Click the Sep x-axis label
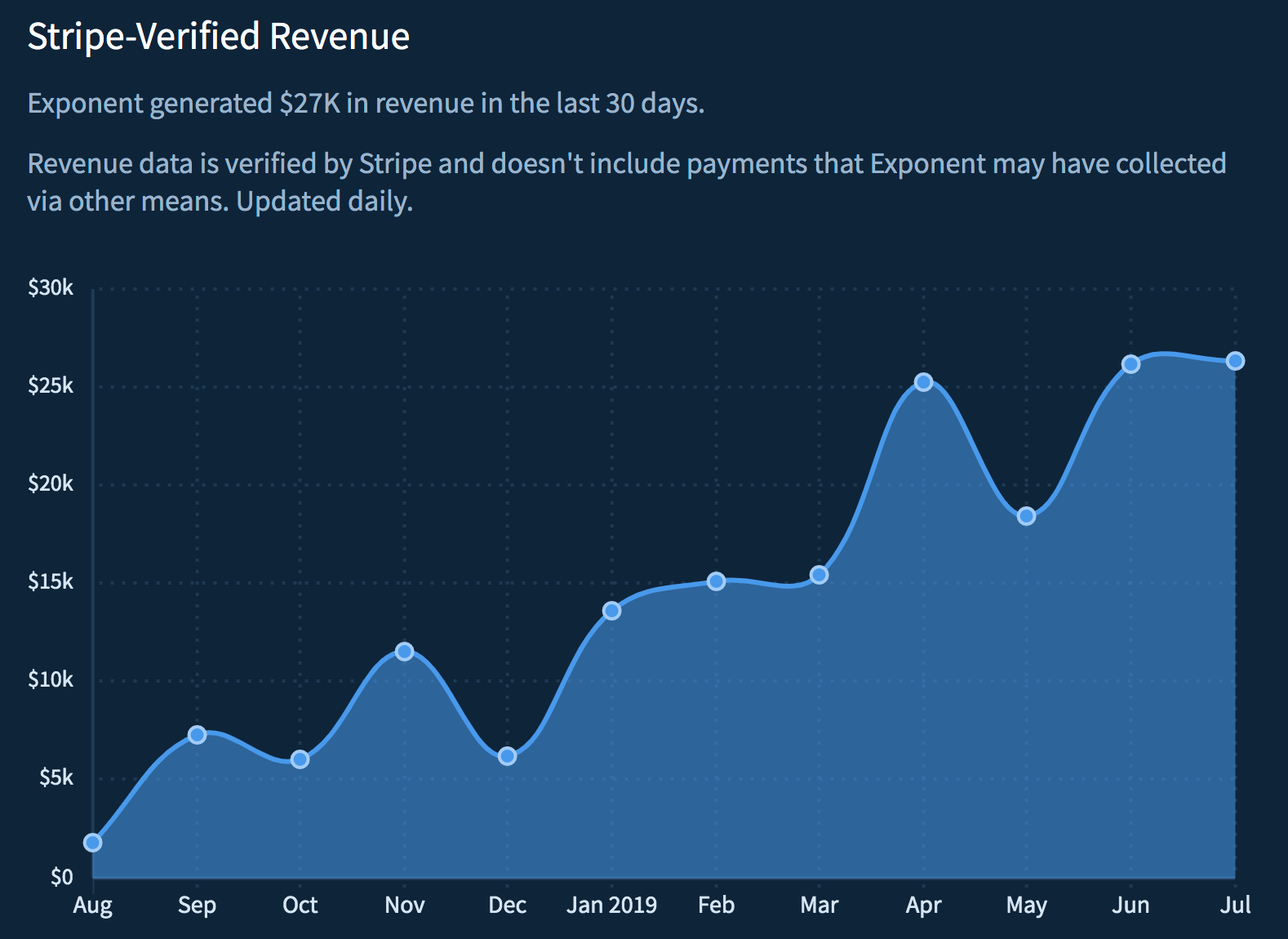 tap(197, 906)
